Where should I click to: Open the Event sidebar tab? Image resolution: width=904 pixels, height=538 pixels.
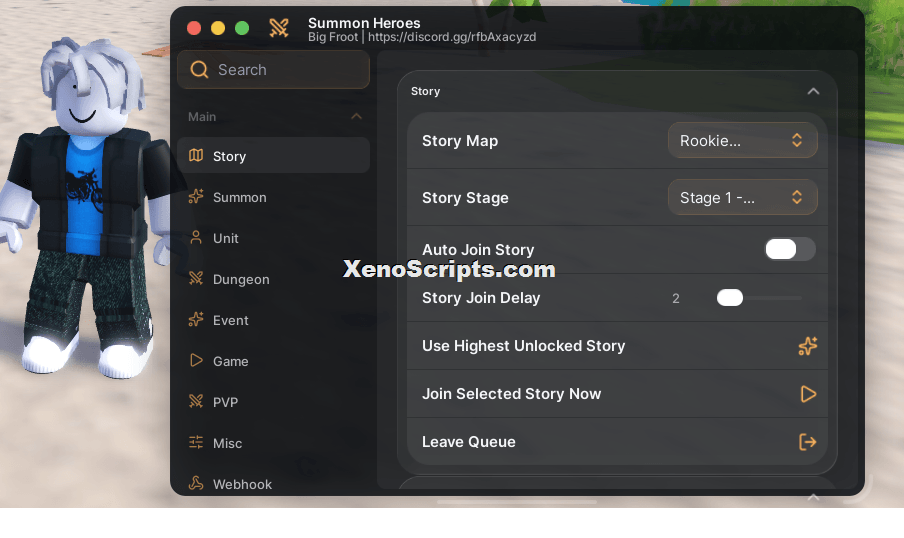273,320
